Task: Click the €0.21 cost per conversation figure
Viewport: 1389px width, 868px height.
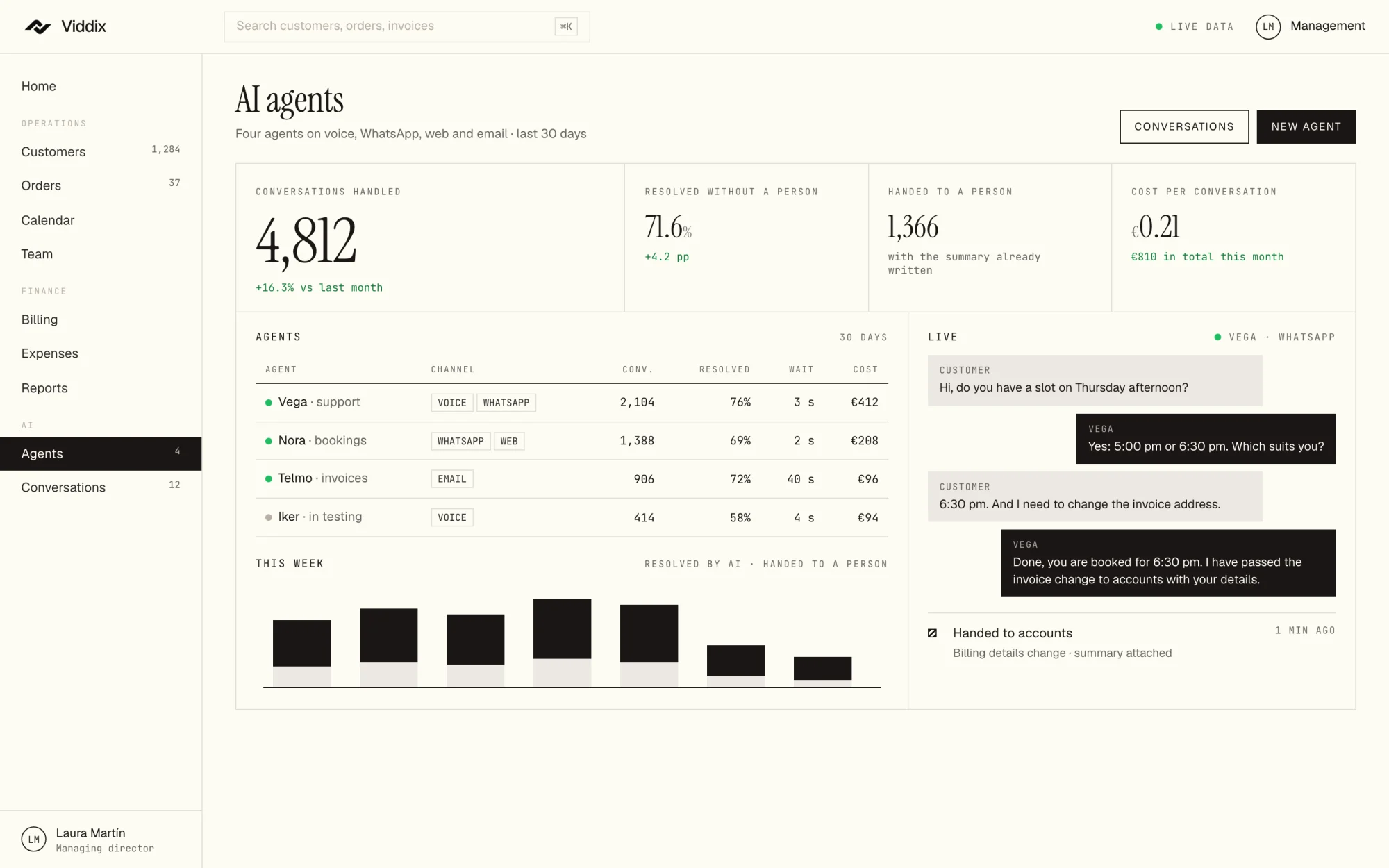Action: [1156, 227]
